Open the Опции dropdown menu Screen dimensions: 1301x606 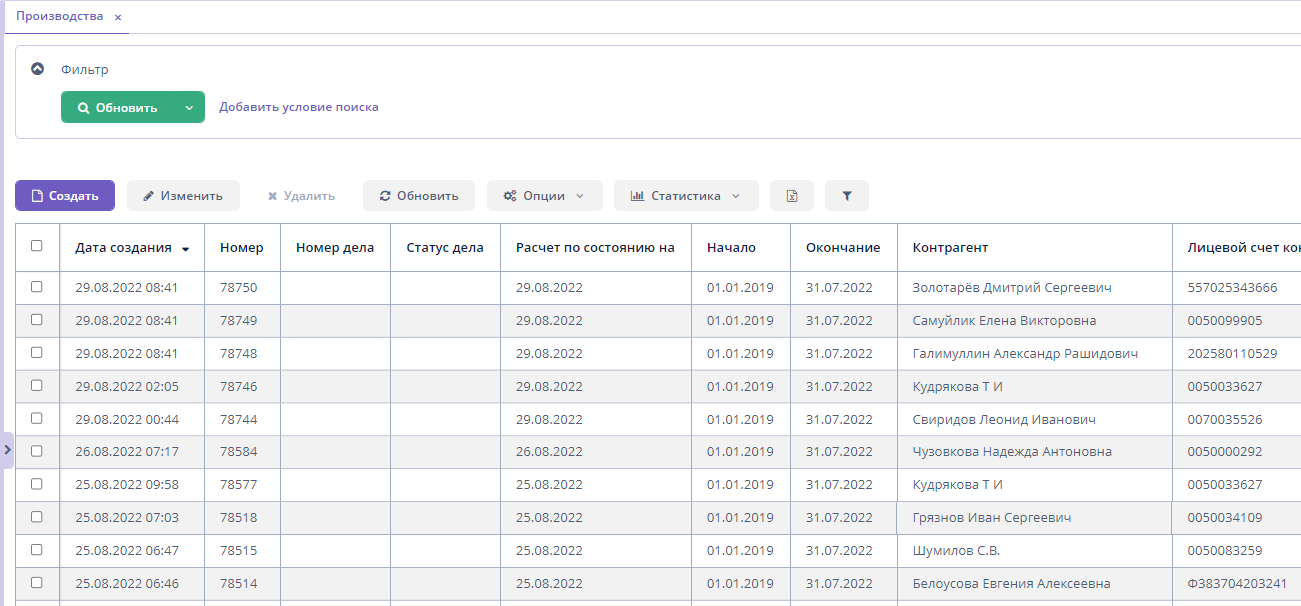click(x=544, y=196)
